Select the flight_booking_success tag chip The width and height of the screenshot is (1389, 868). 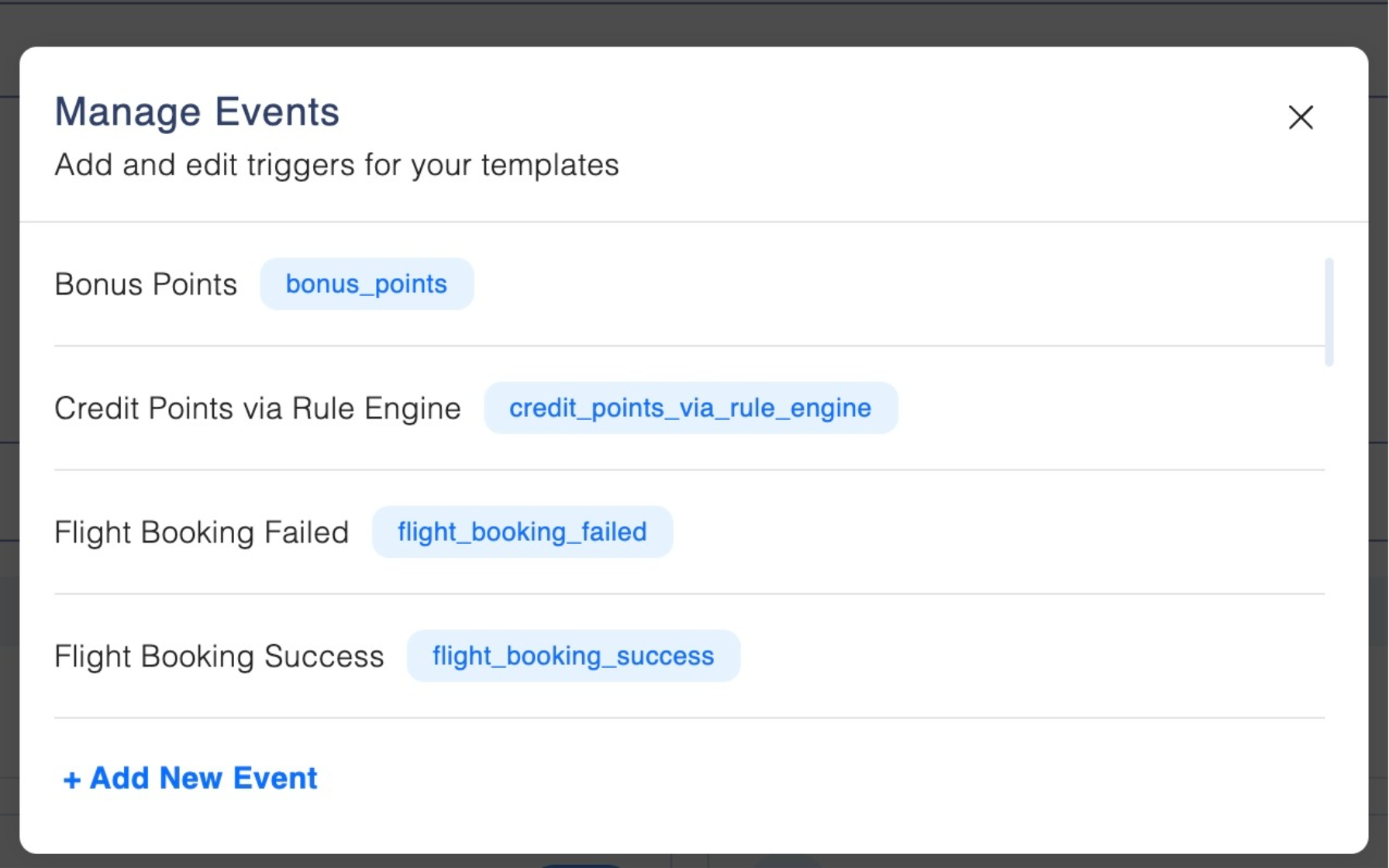click(573, 656)
